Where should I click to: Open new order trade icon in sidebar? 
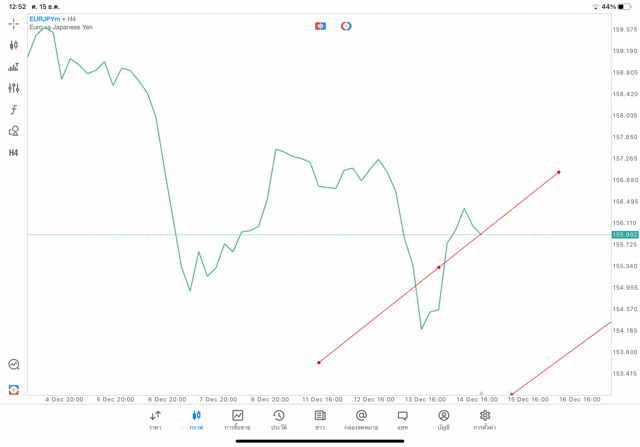[x=13, y=390]
